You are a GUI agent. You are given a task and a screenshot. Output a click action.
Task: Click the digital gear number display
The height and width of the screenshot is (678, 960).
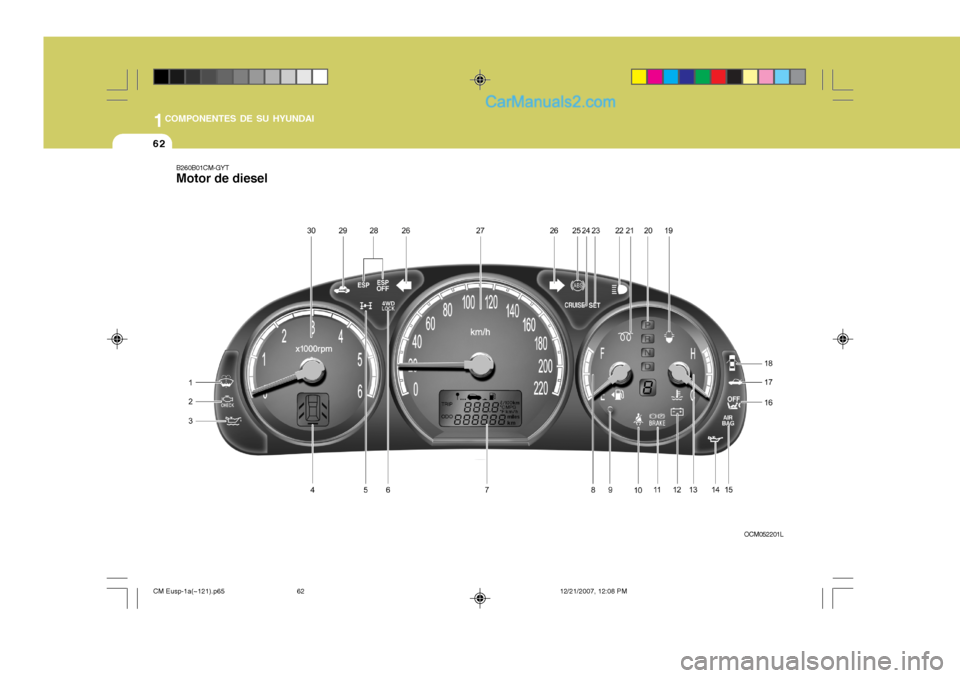(x=647, y=387)
